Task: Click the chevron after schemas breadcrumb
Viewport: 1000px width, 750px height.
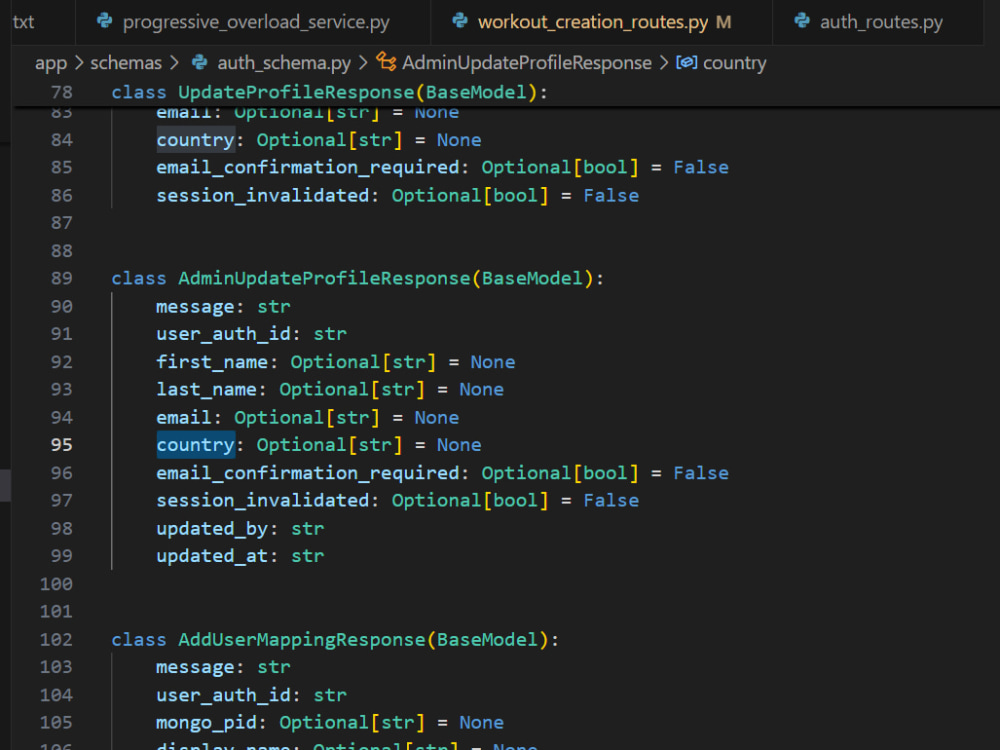Action: pos(174,63)
